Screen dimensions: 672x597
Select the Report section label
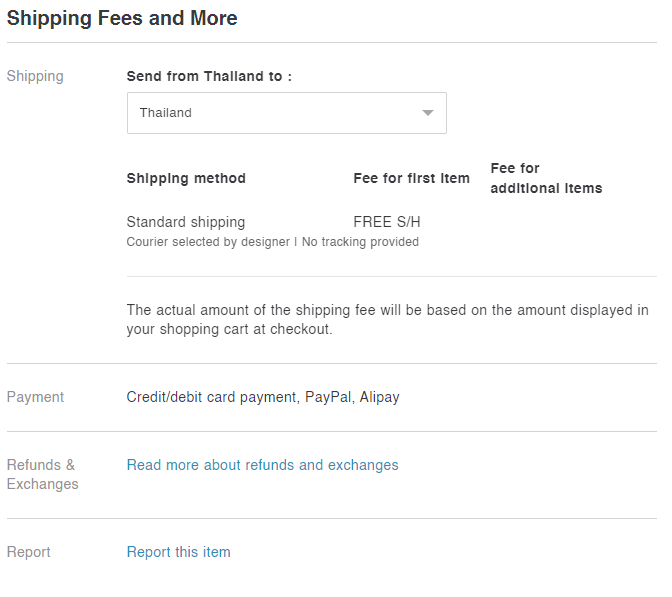coord(28,552)
